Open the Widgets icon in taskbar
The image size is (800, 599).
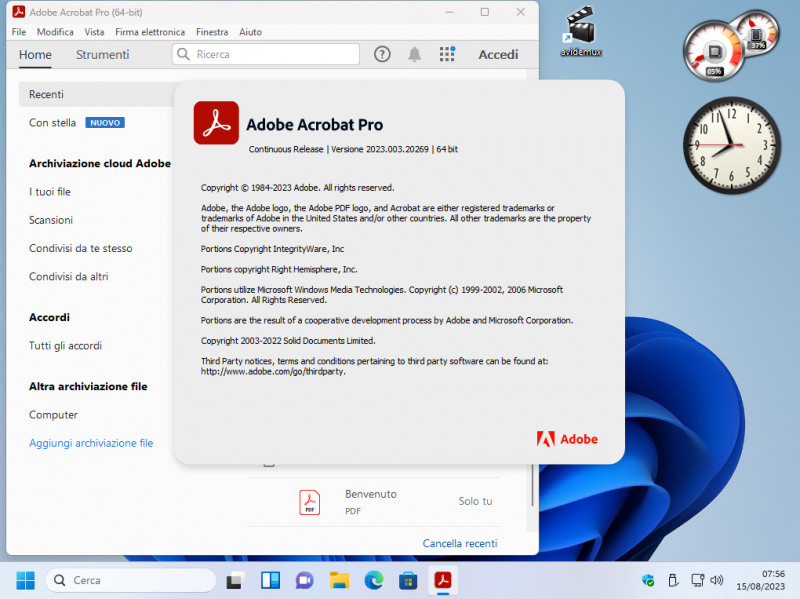(x=270, y=580)
